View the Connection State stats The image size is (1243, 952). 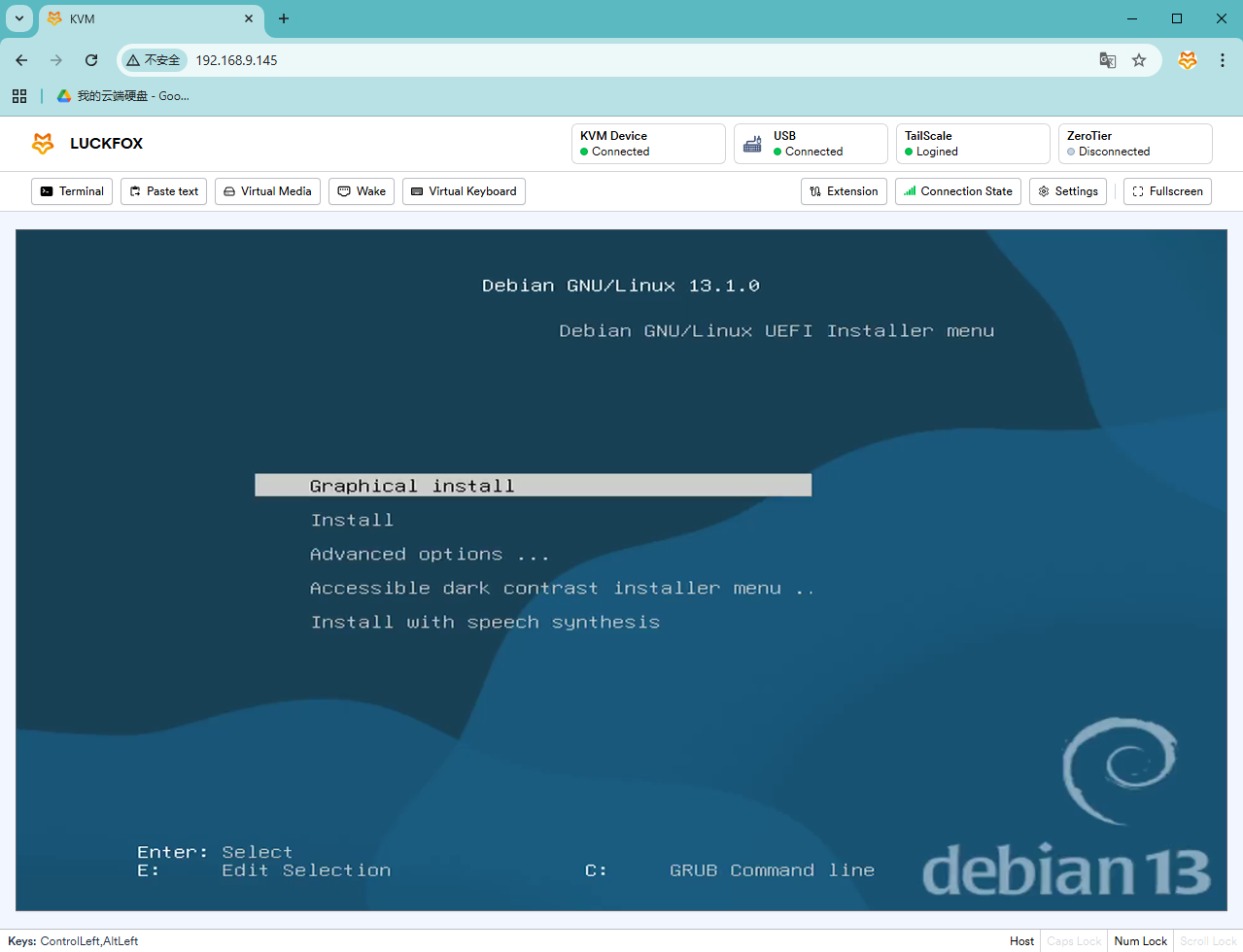[x=957, y=191]
